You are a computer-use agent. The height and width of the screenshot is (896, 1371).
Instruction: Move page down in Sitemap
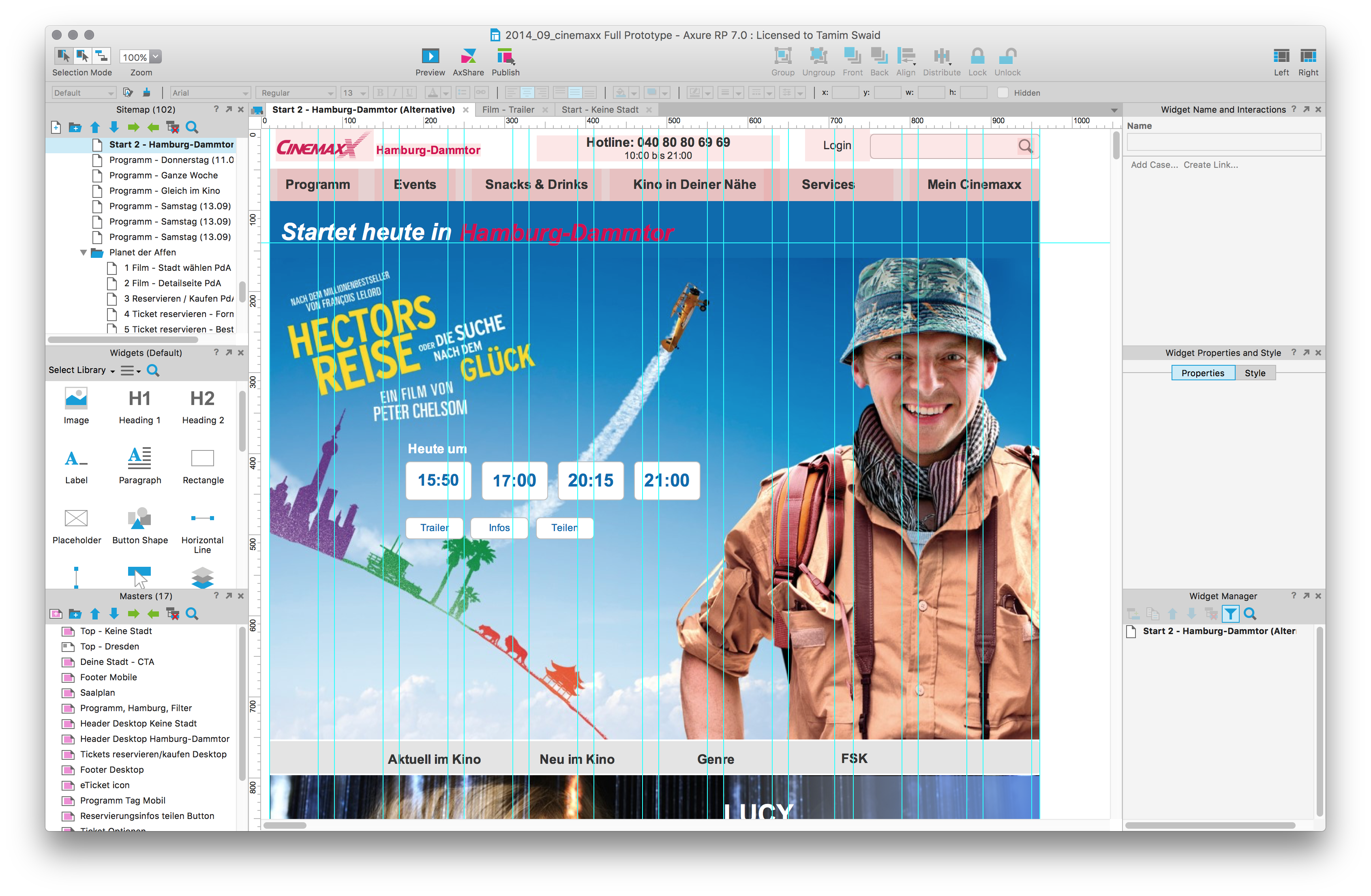click(x=114, y=127)
